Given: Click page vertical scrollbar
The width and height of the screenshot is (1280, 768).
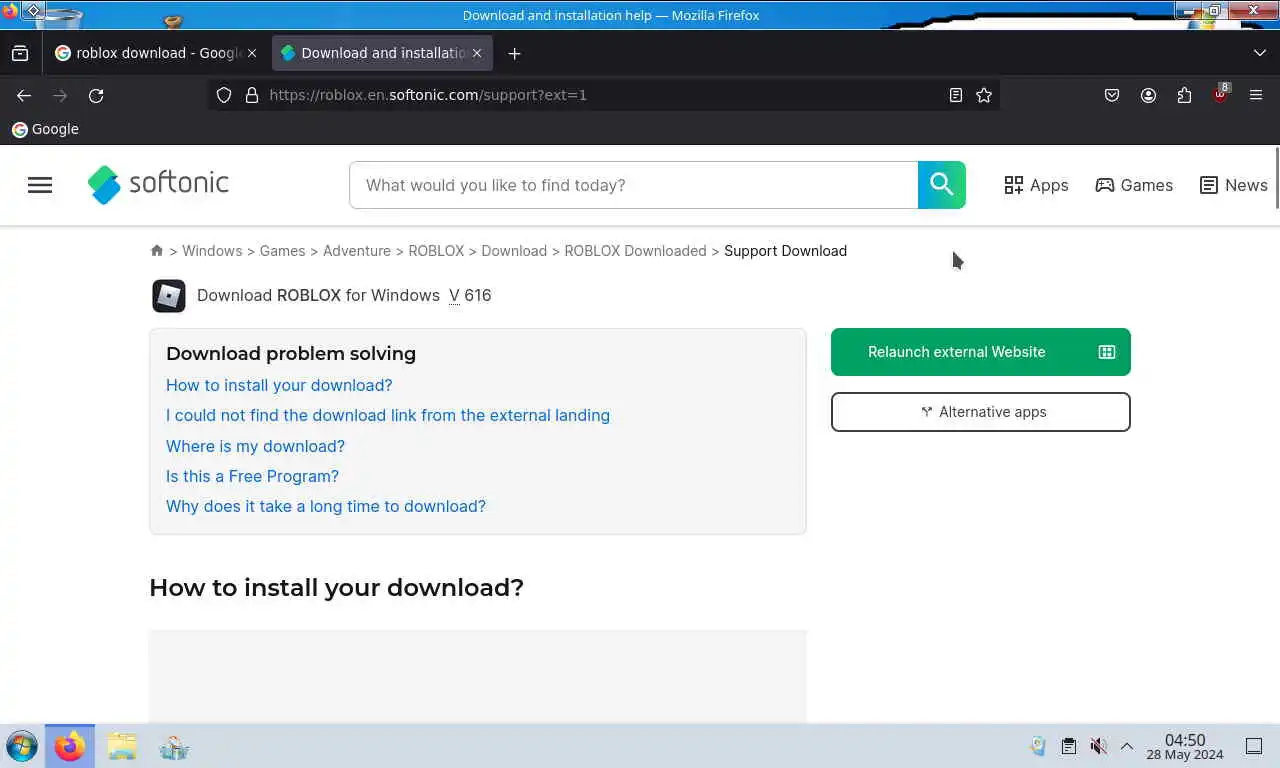Looking at the screenshot, I should [1276, 178].
